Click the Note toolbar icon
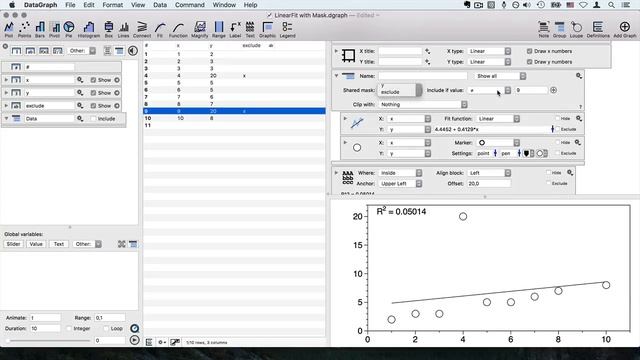This screenshot has width=640, height=360. pos(544,29)
